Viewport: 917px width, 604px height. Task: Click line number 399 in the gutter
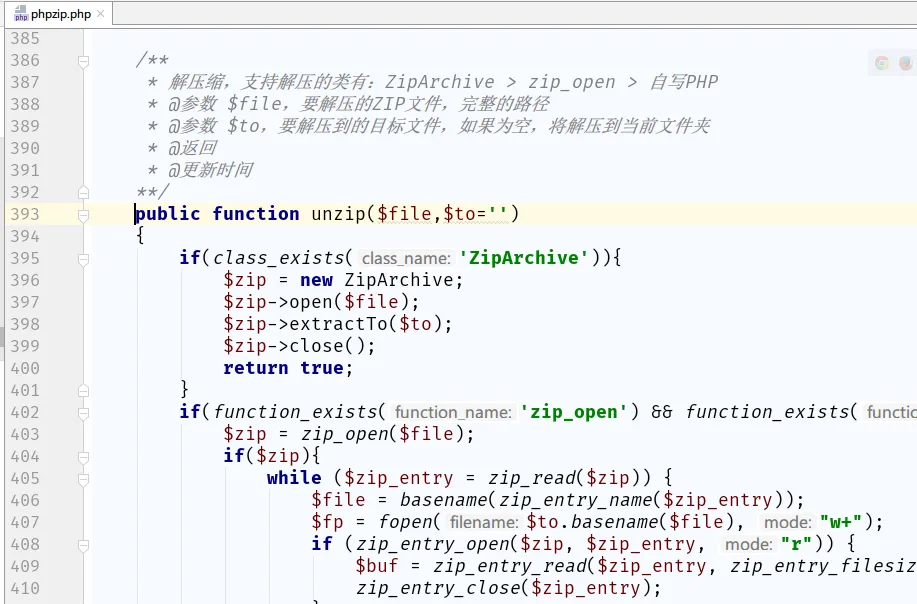[24, 346]
